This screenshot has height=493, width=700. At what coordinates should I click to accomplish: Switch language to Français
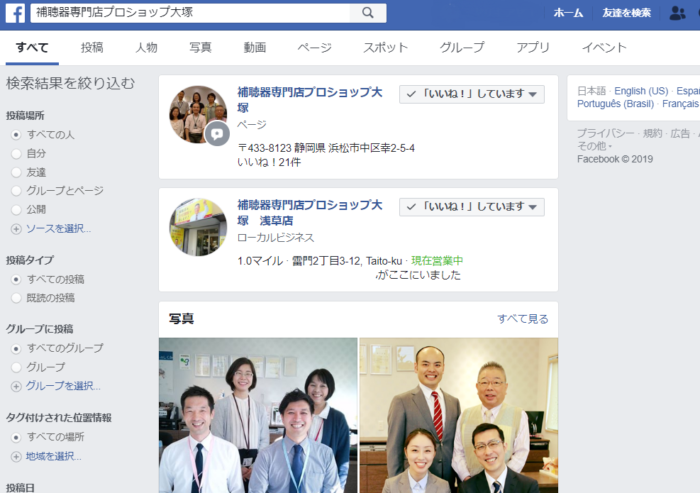pyautogui.click(x=680, y=104)
